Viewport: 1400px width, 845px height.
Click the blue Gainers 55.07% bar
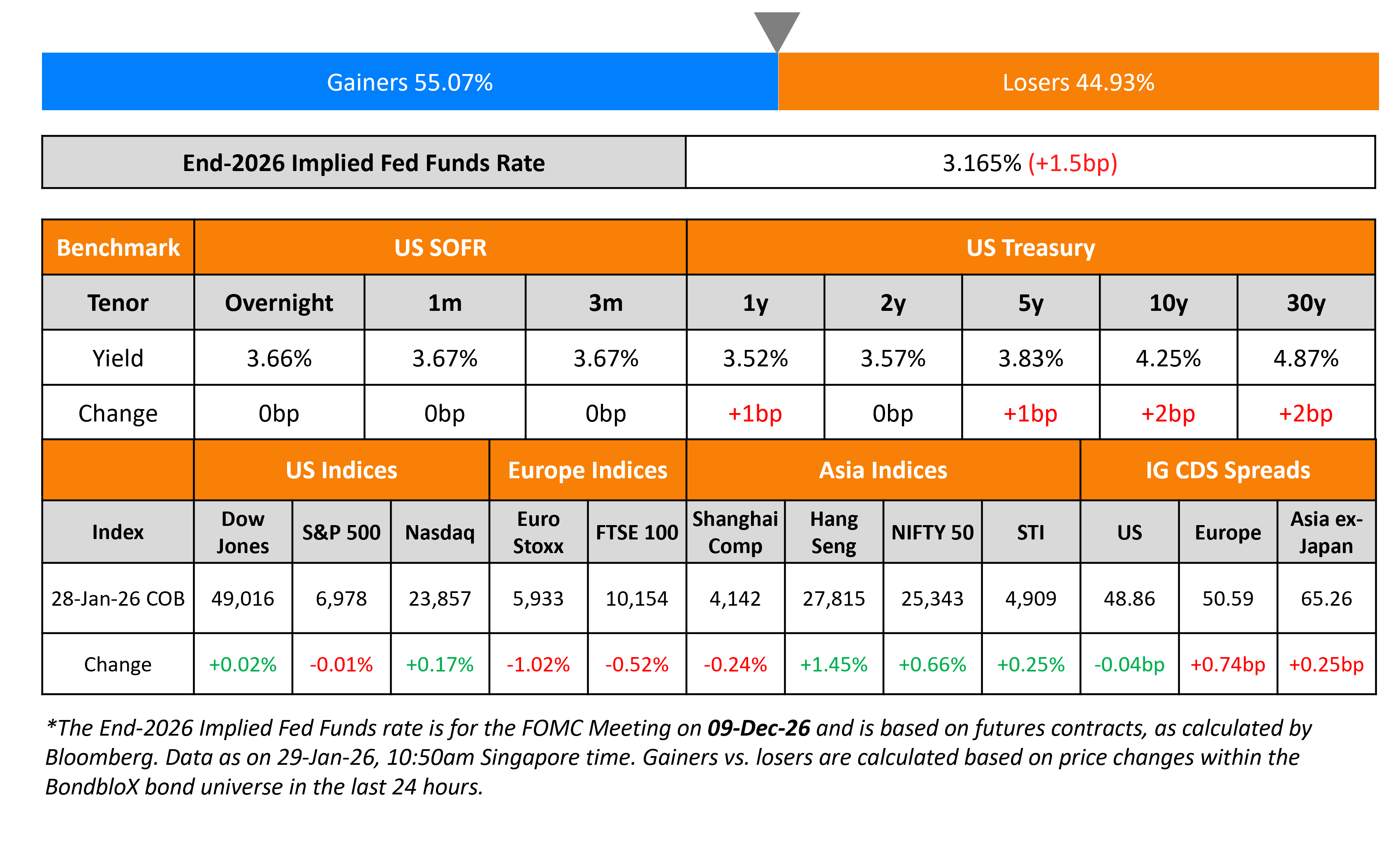click(410, 82)
